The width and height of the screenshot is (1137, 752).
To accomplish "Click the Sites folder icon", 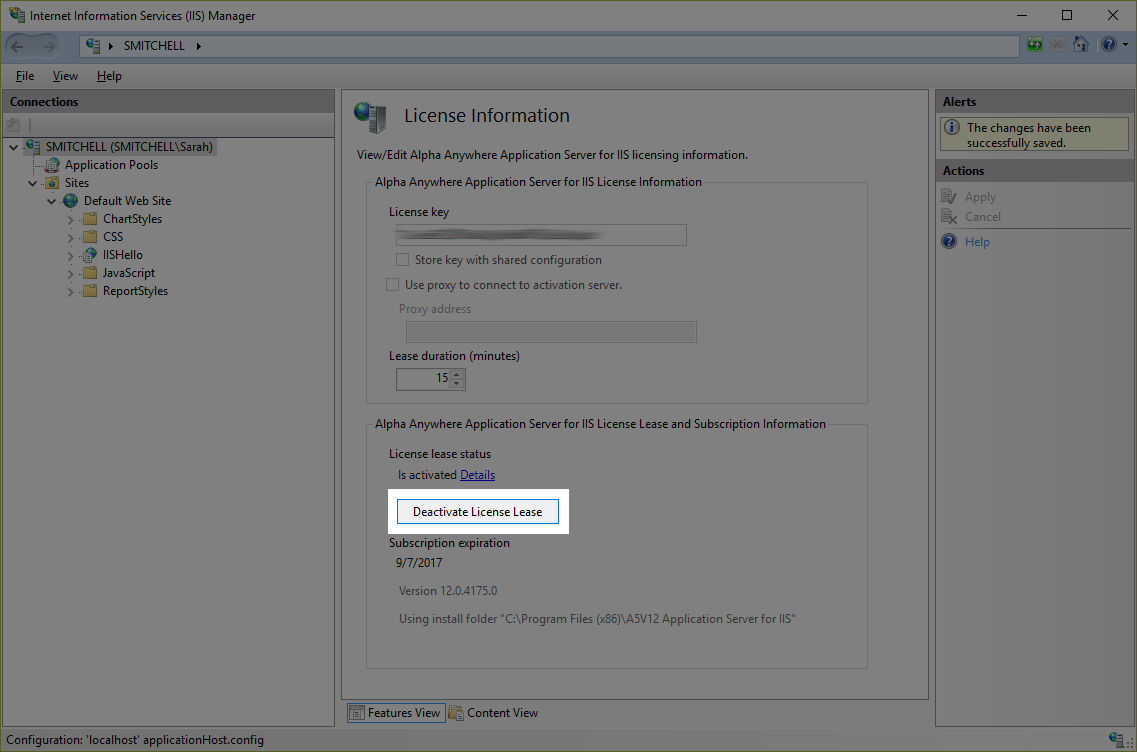I will [x=52, y=183].
